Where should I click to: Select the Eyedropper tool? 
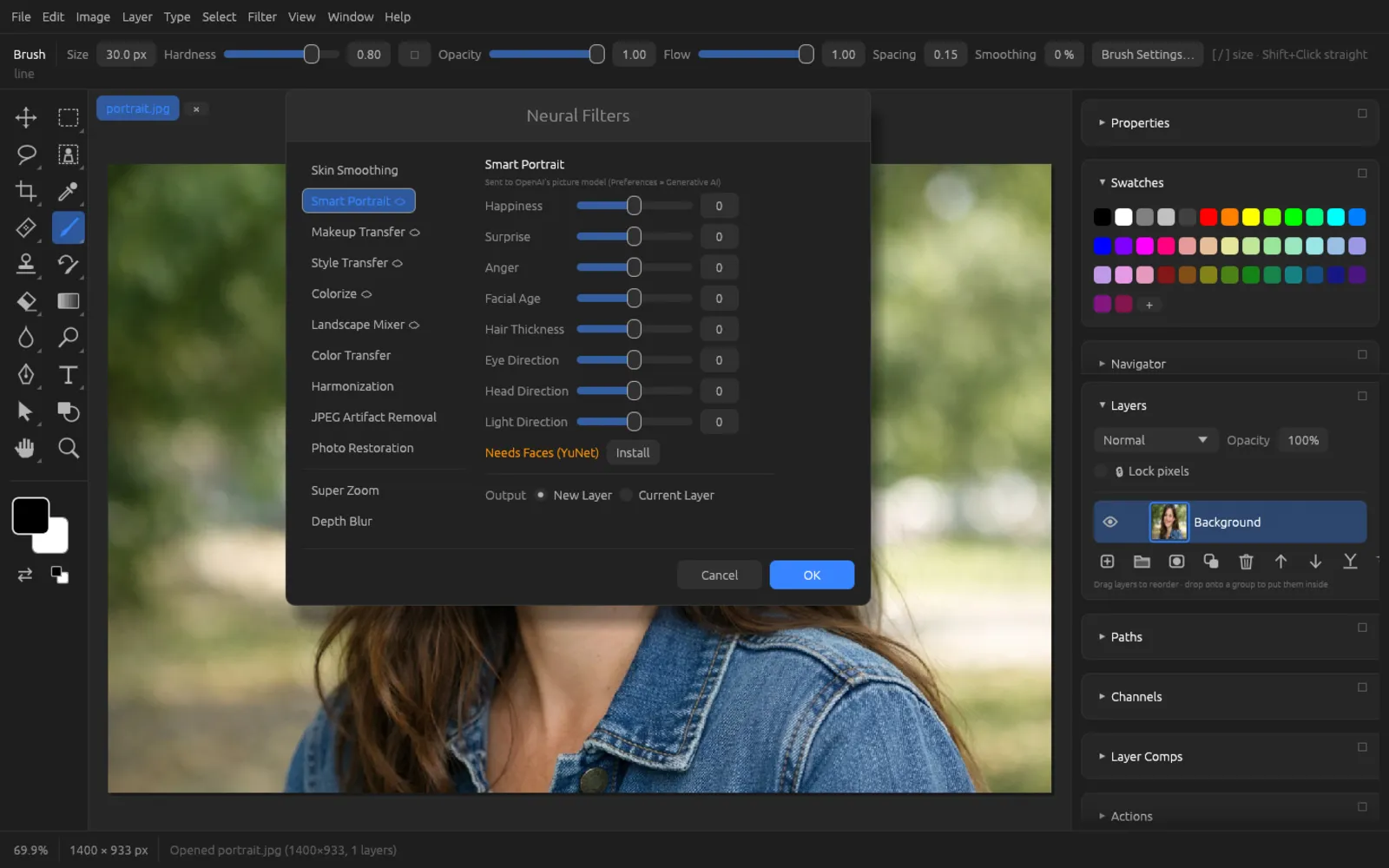[x=69, y=191]
